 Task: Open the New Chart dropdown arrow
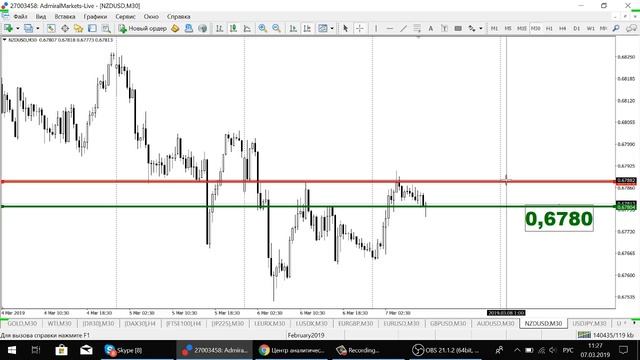coord(18,28)
